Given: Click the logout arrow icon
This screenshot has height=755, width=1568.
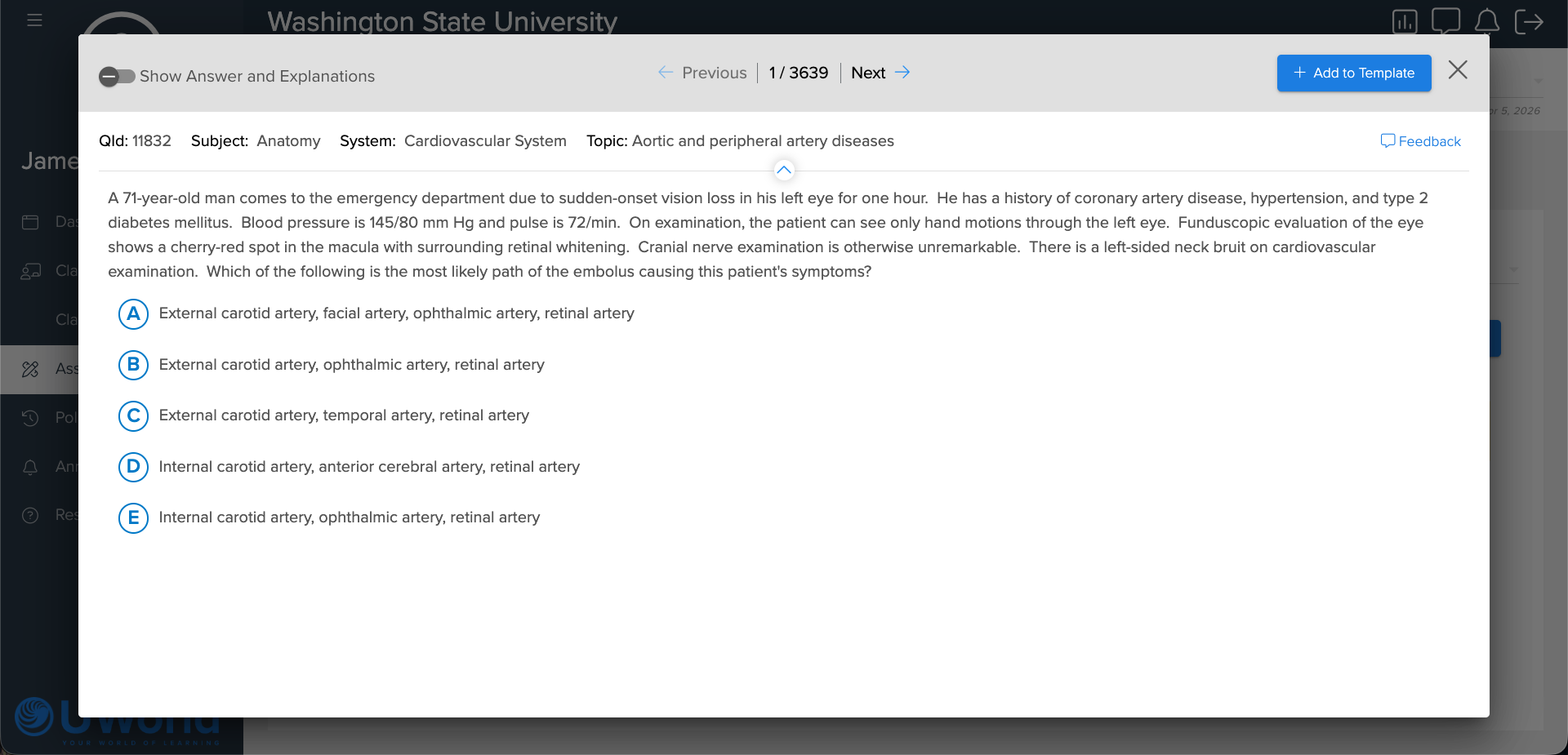Looking at the screenshot, I should 1529,21.
